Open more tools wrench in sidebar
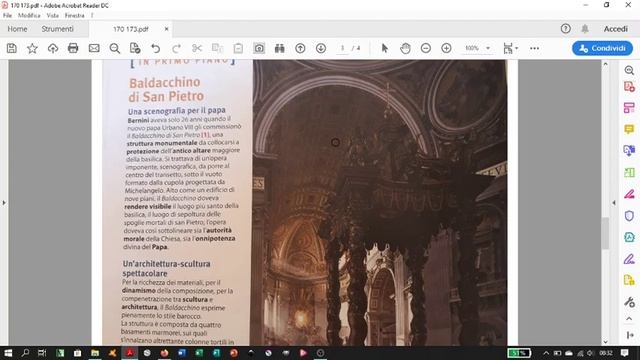This screenshot has height=360, width=640. [x=629, y=302]
